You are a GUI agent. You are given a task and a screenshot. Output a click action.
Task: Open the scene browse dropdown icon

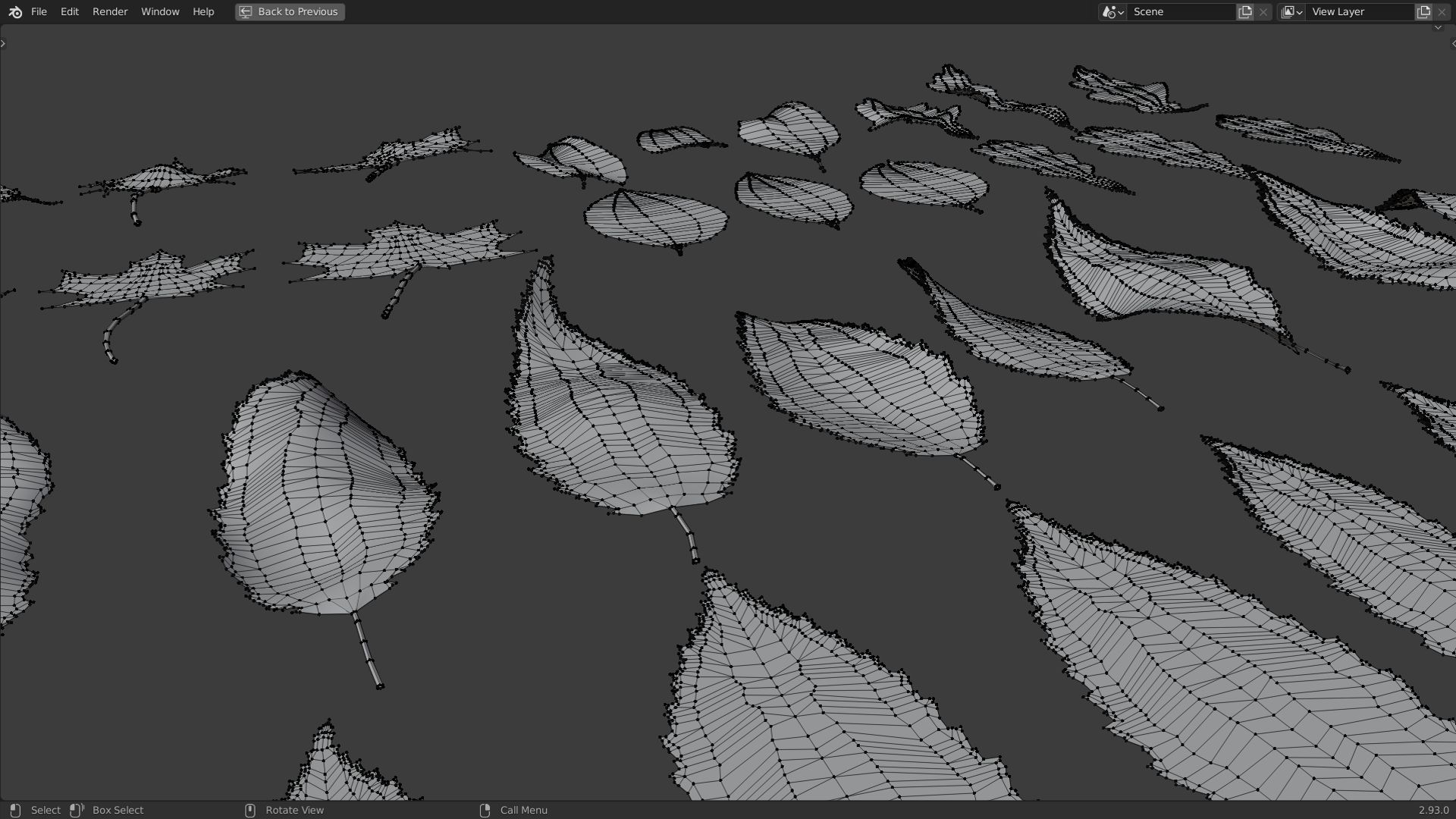point(1112,12)
